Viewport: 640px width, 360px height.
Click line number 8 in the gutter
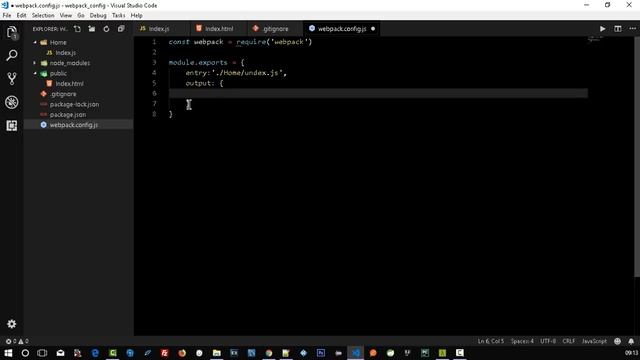[154, 114]
